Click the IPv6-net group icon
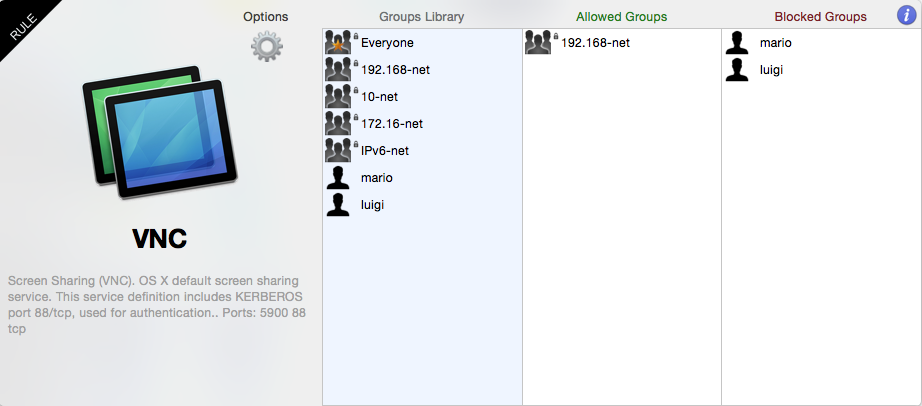 coord(340,151)
